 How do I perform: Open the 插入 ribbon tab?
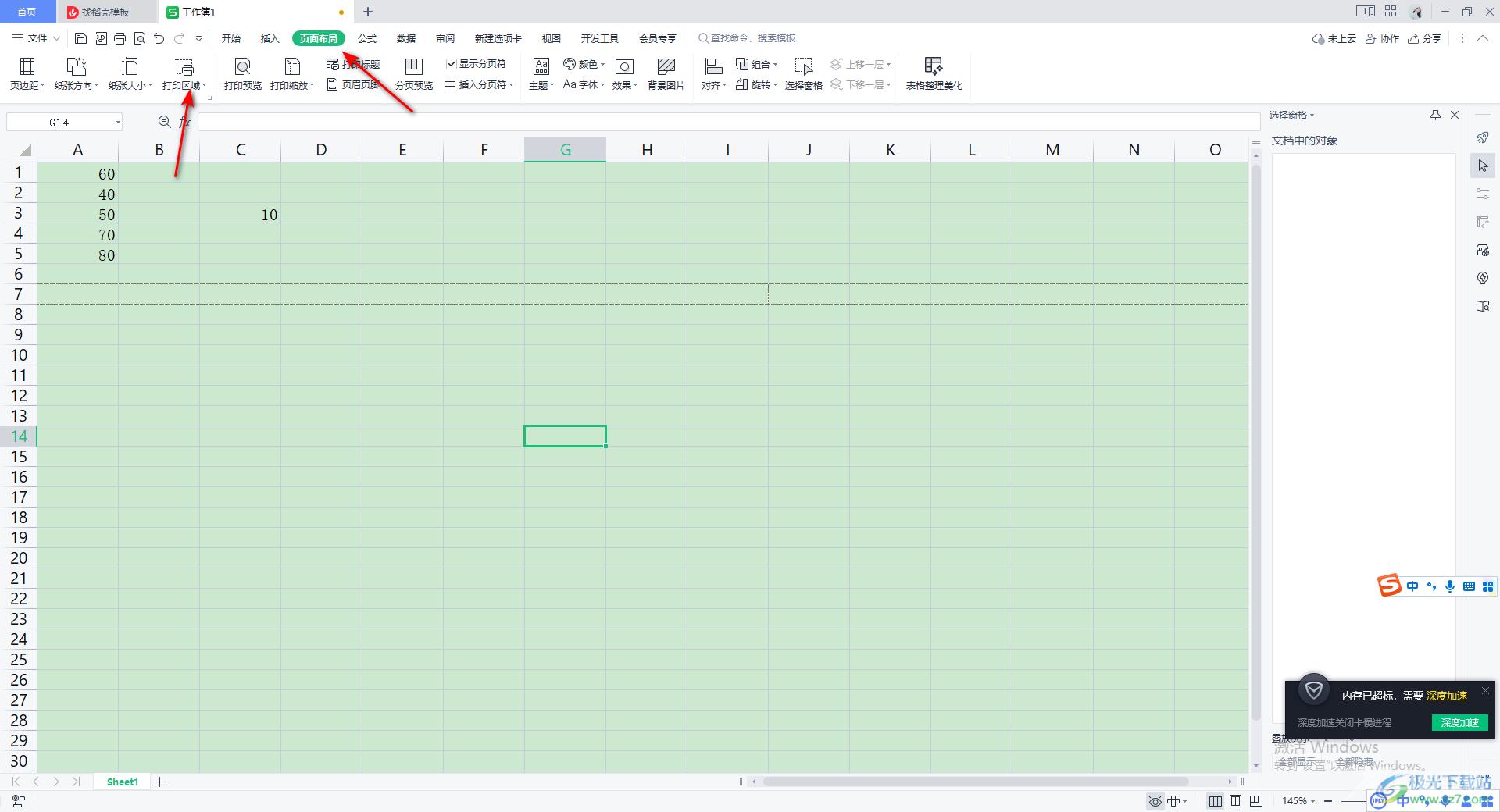[x=270, y=38]
